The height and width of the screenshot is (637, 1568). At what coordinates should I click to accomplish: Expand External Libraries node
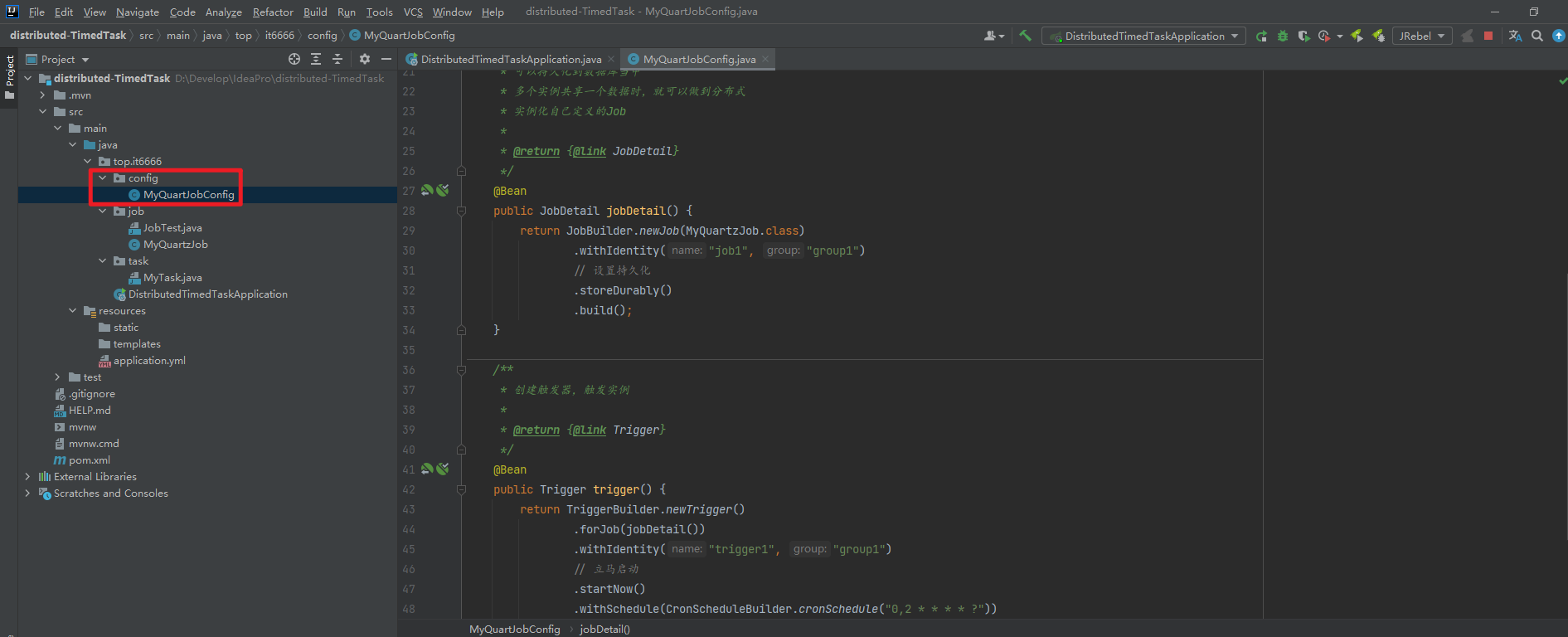[28, 476]
